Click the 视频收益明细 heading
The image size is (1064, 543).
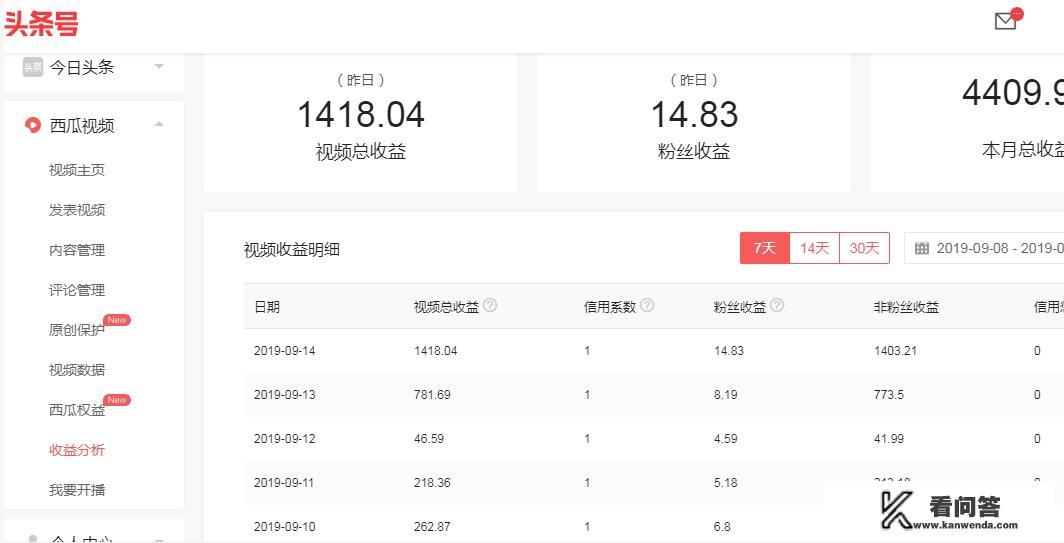[x=292, y=250]
